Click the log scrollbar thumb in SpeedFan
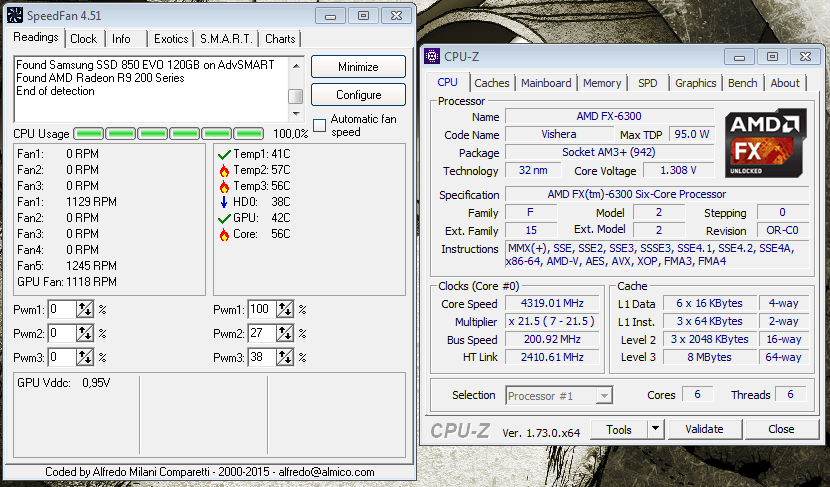The image size is (830, 487). click(x=295, y=96)
